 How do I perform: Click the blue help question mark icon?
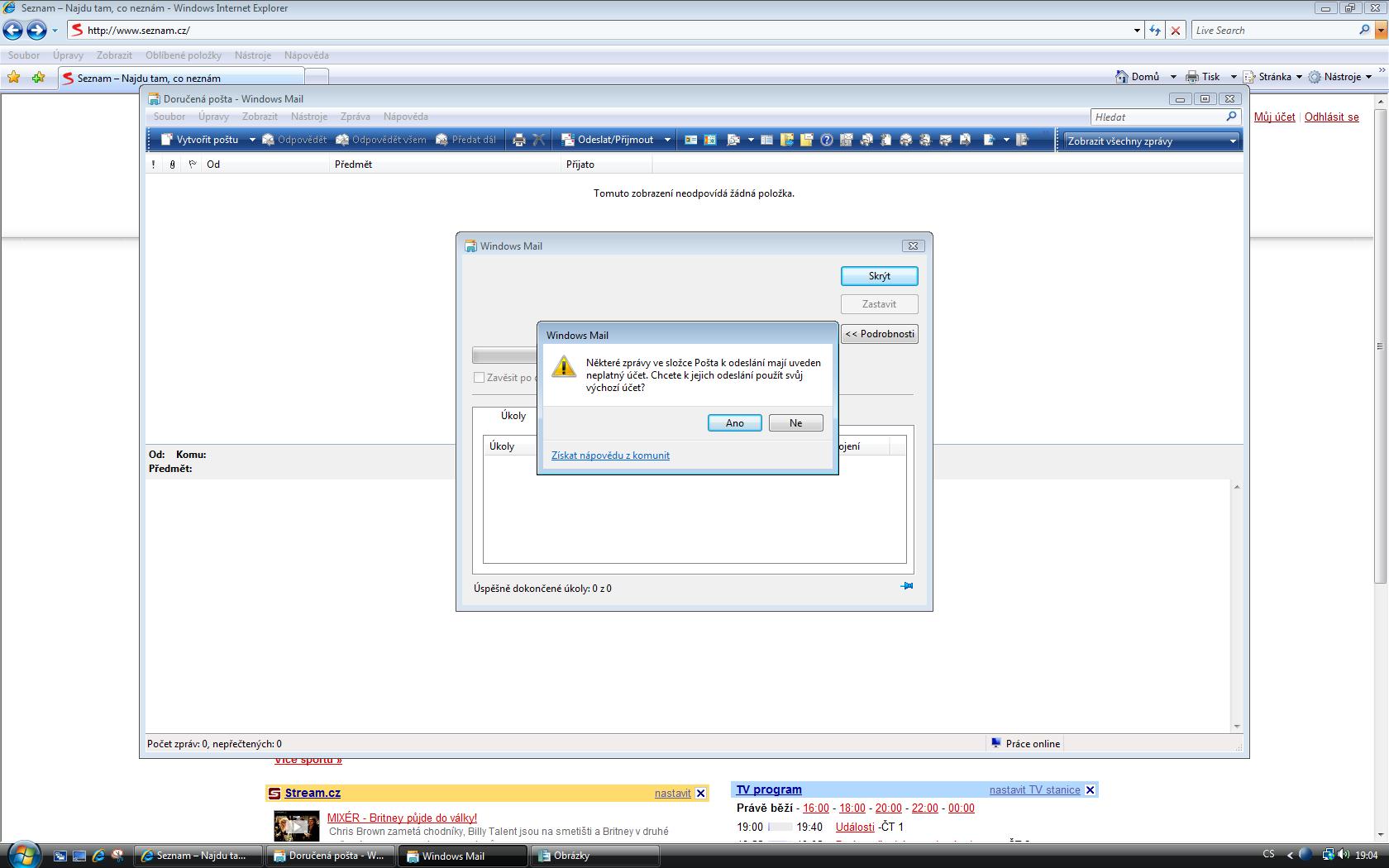[826, 140]
